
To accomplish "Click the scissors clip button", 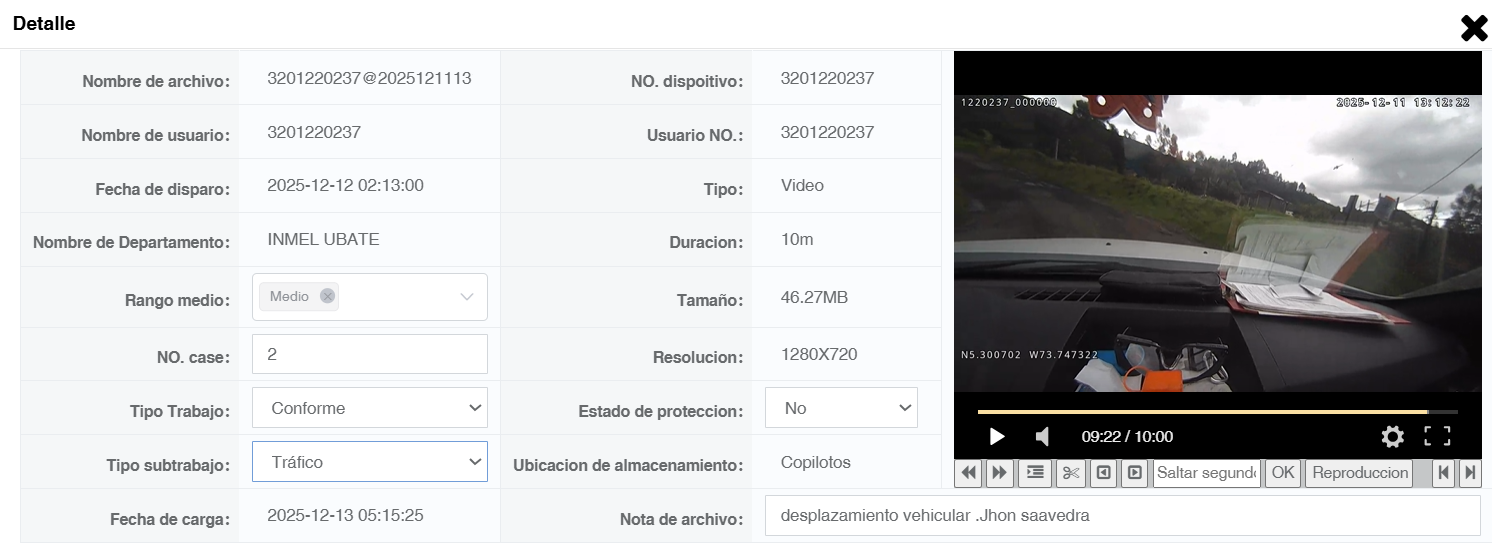I will [1071, 473].
